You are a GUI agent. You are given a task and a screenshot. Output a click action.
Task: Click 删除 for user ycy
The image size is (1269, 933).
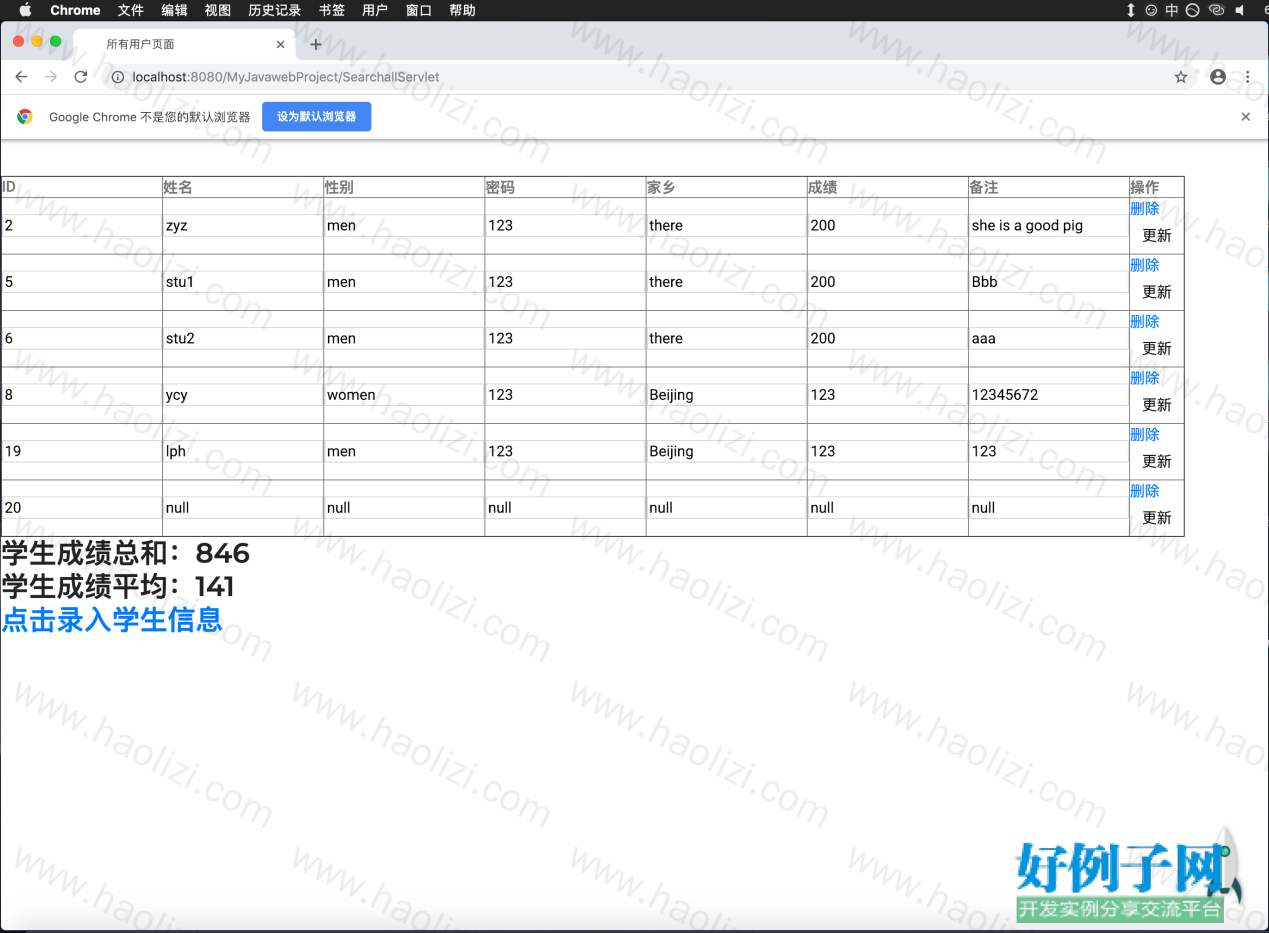coord(1145,378)
